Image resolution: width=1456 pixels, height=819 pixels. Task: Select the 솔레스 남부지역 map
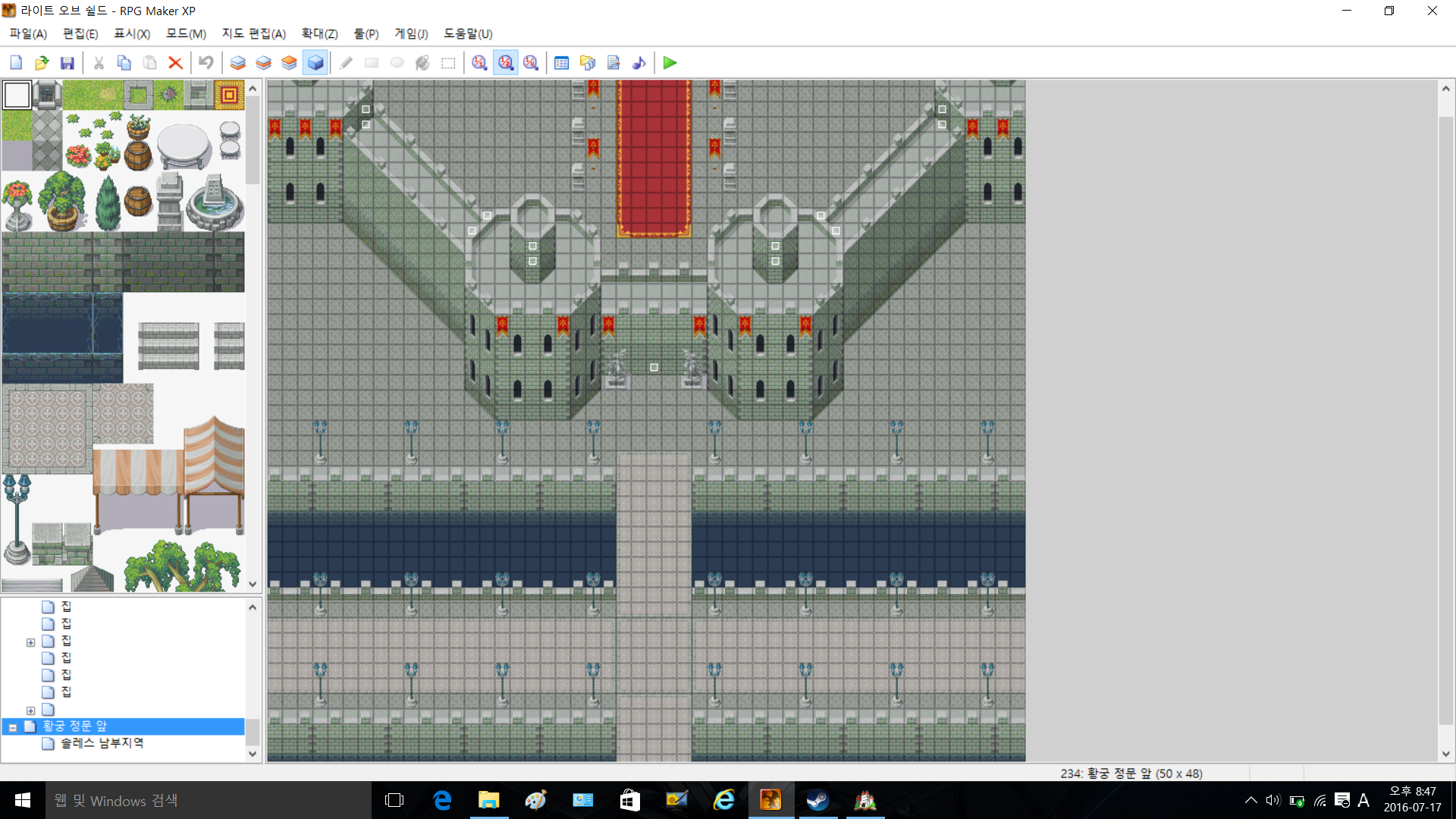point(102,743)
